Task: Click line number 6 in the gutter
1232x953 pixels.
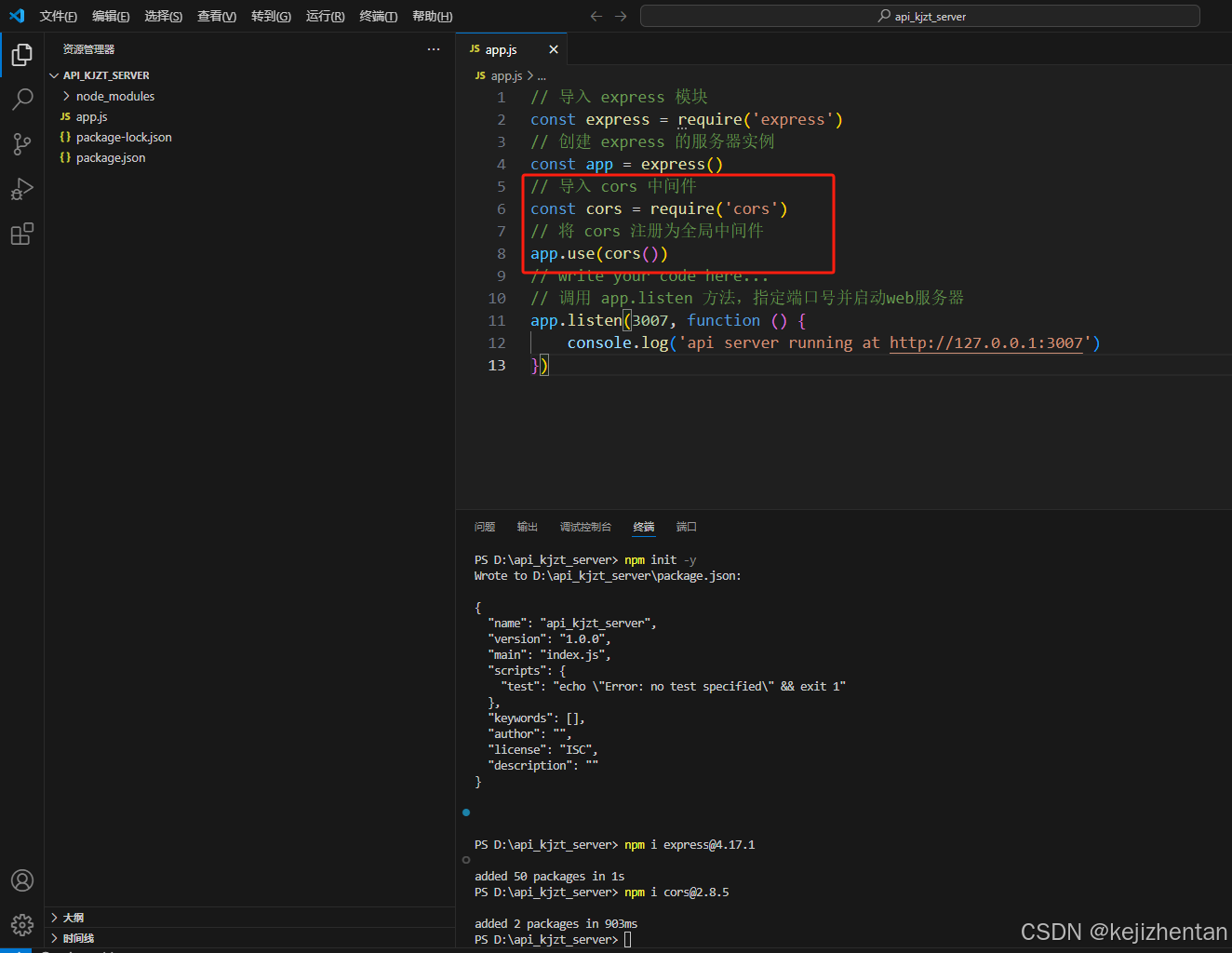Action: (502, 208)
